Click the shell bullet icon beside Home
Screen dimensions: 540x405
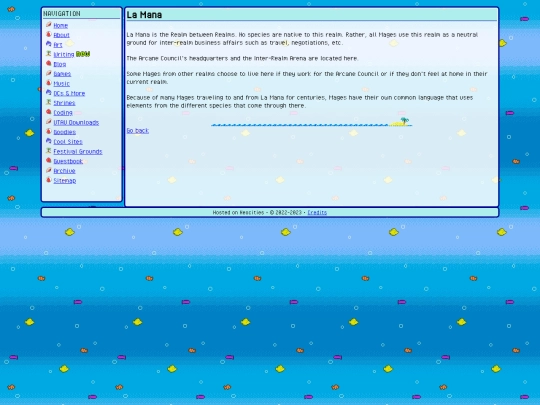(x=49, y=25)
